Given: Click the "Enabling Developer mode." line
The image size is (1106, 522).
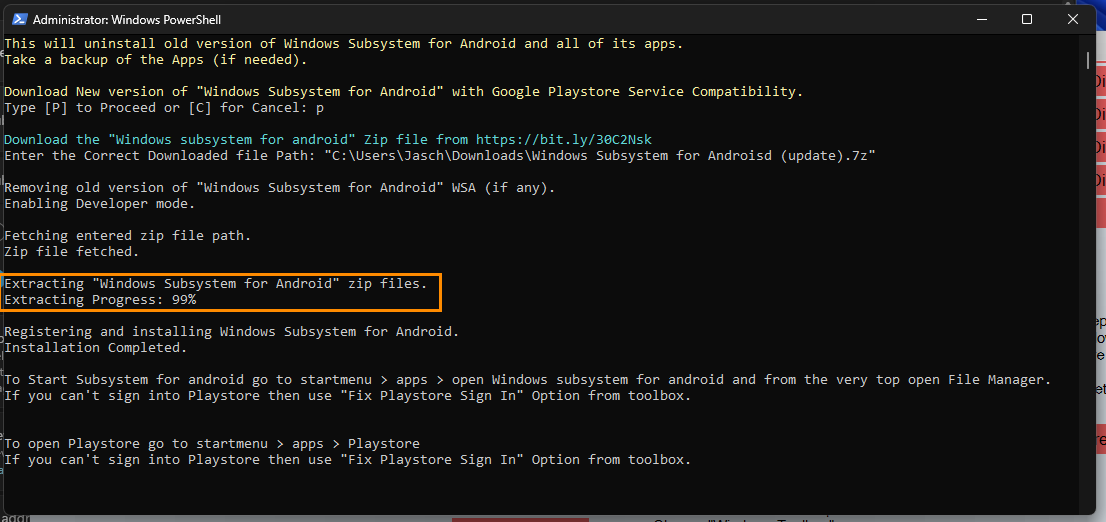Looking at the screenshot, I should click(99, 204).
